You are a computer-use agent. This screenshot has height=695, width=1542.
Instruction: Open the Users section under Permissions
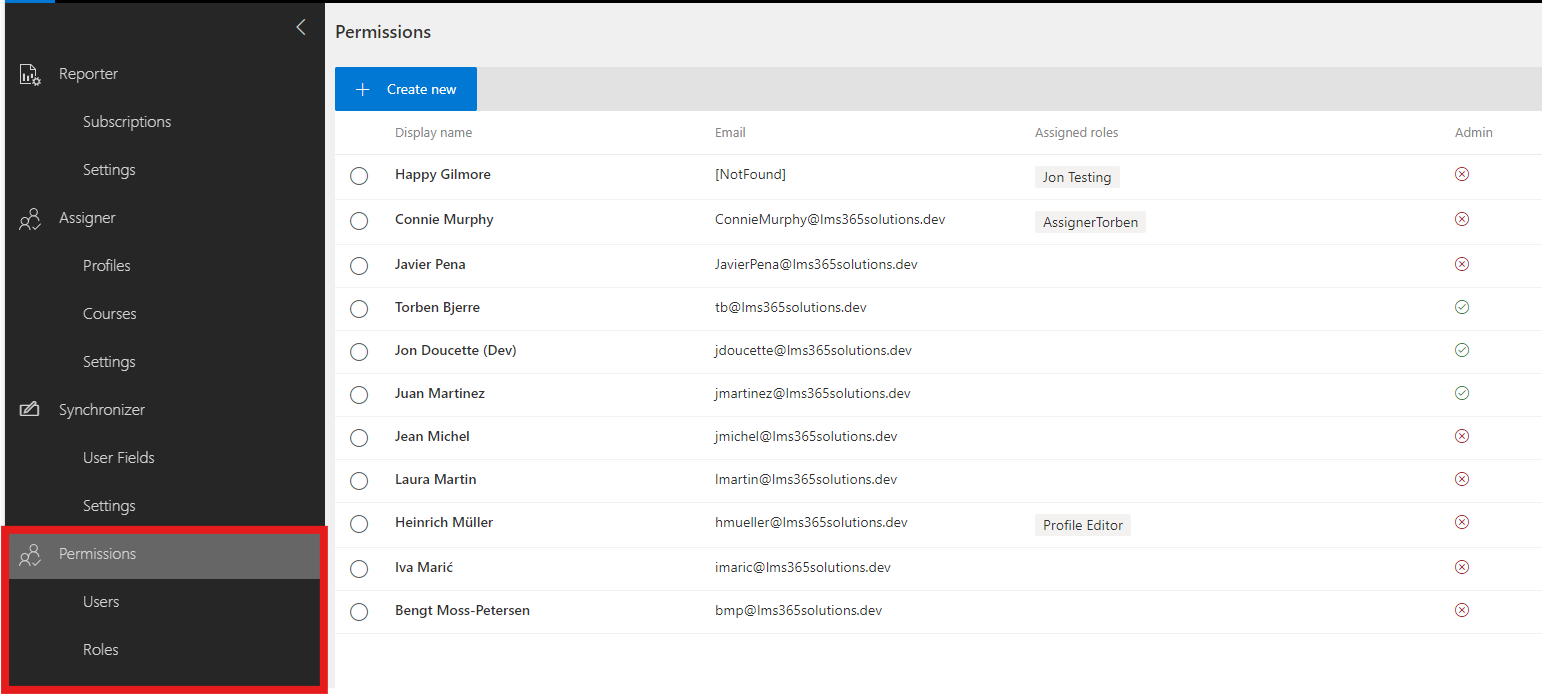click(x=101, y=601)
